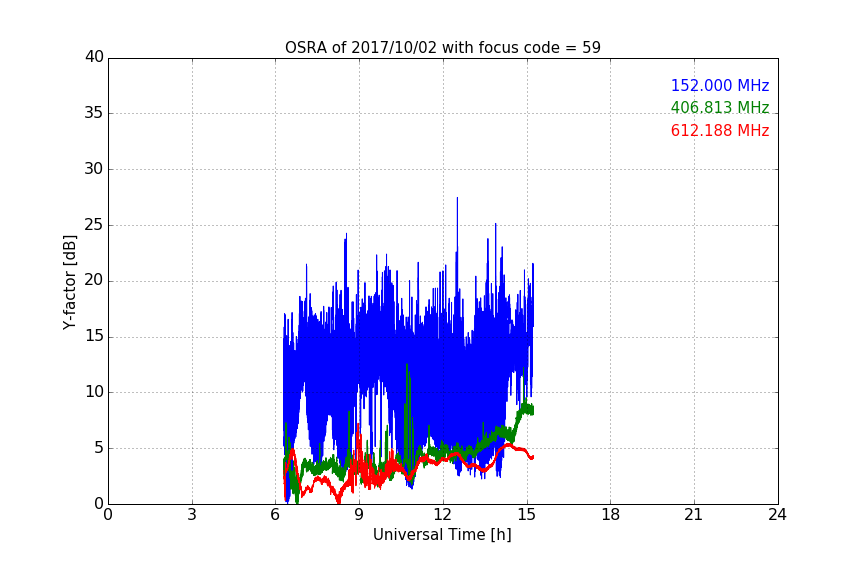Click the y-axis tick label 5
This screenshot has height=576, width=864.
click(99, 448)
